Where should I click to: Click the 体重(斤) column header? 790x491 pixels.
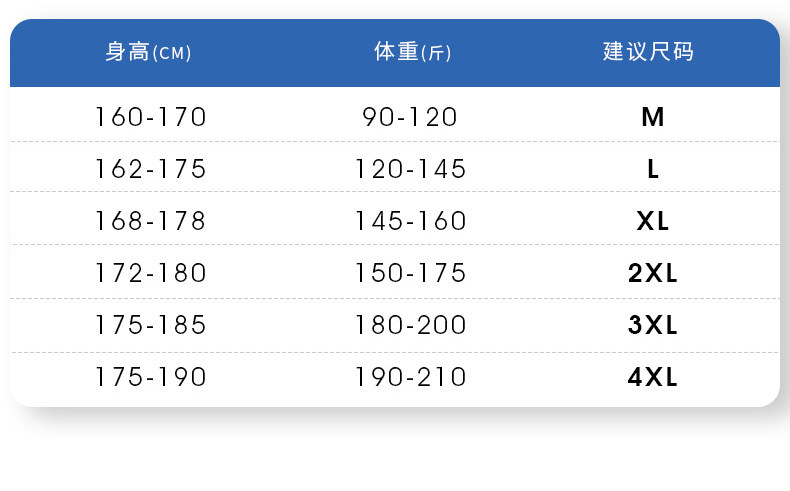412,53
